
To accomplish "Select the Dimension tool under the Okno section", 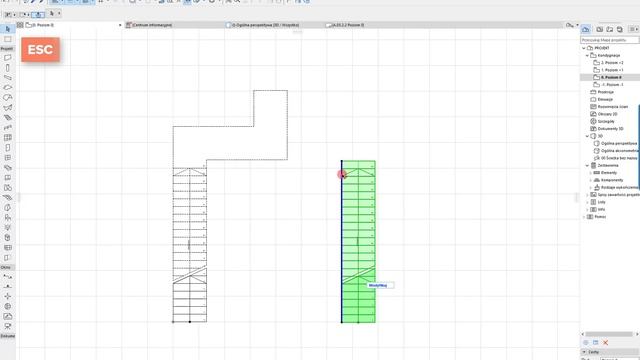I will [x=8, y=277].
